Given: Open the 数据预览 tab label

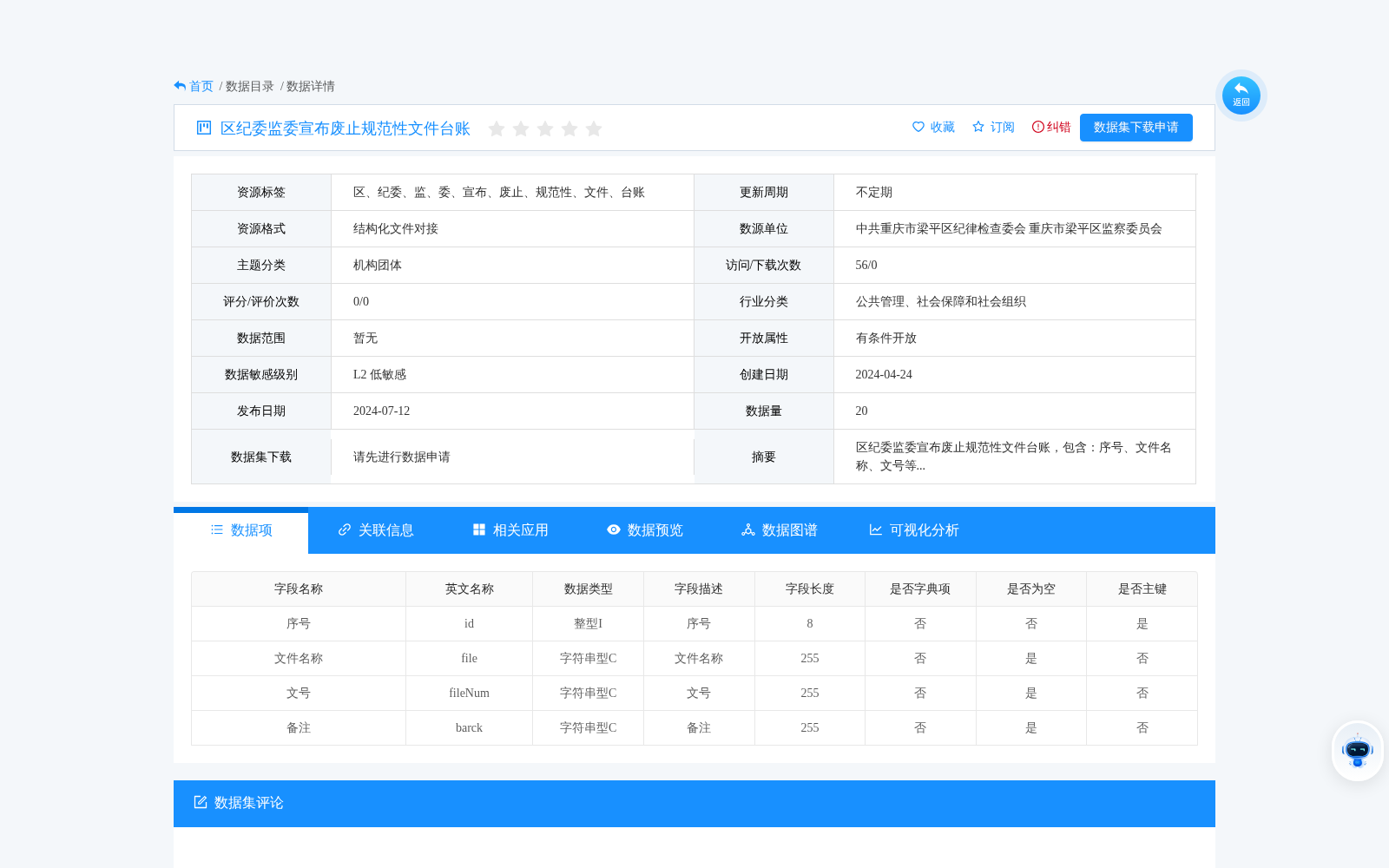Looking at the screenshot, I should 655,530.
